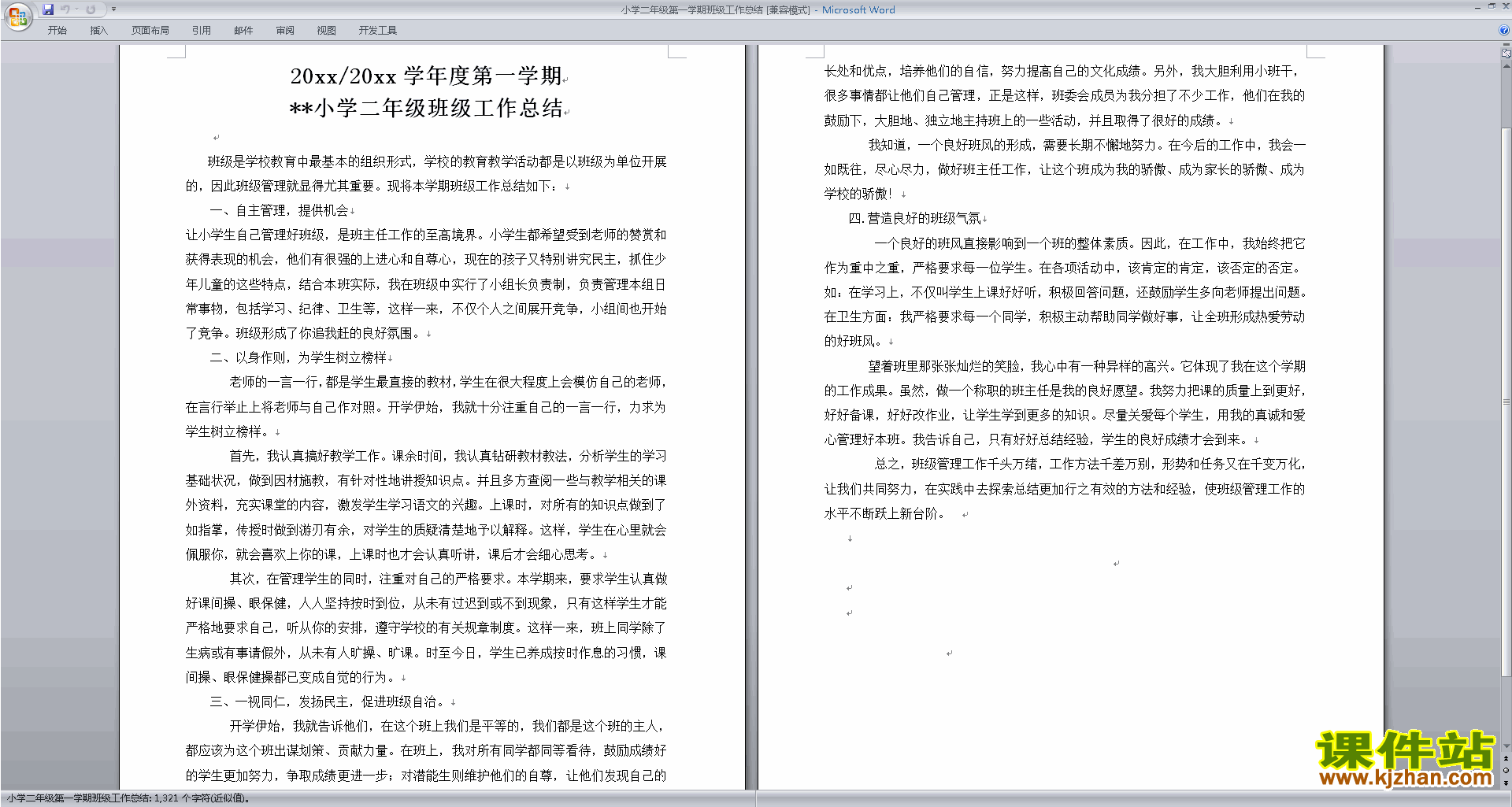Click the Next Page double-arrow button

click(1506, 783)
